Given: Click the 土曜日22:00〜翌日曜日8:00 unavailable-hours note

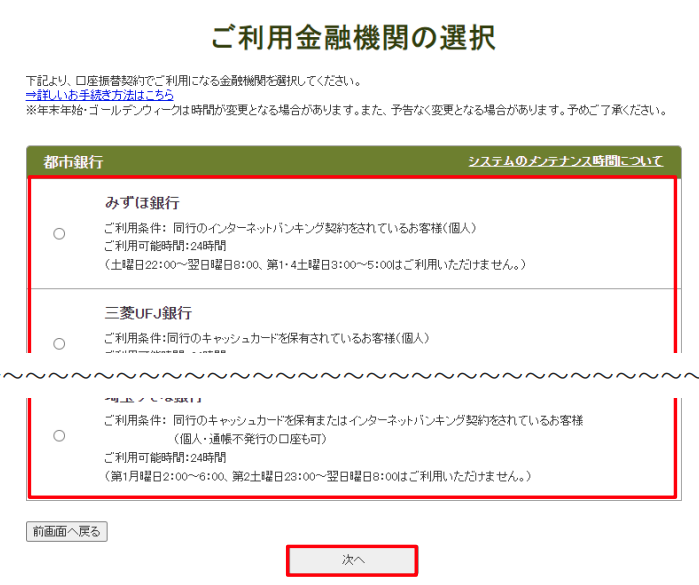Looking at the screenshot, I should (315, 264).
